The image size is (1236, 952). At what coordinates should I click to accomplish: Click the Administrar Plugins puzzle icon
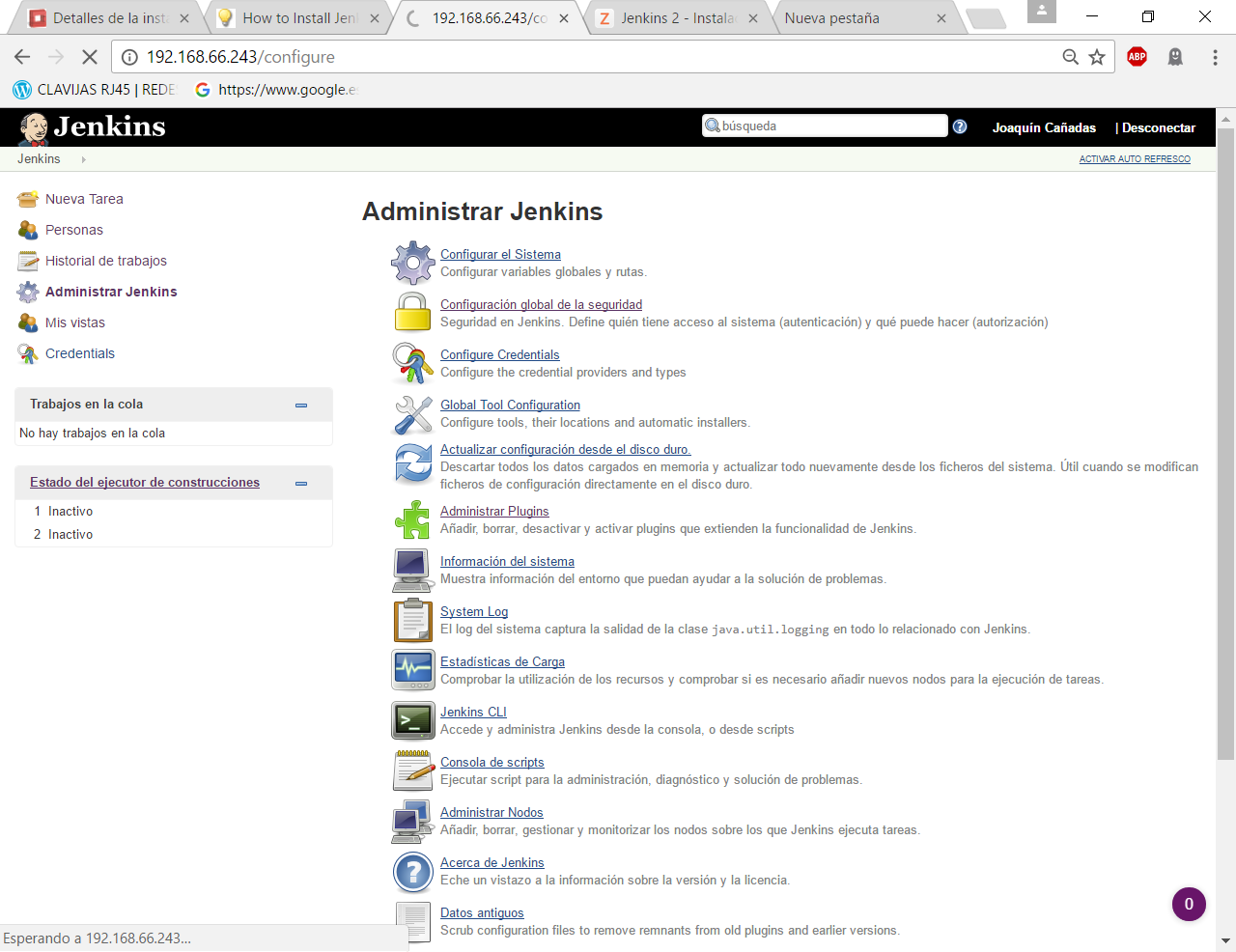pyautogui.click(x=413, y=519)
